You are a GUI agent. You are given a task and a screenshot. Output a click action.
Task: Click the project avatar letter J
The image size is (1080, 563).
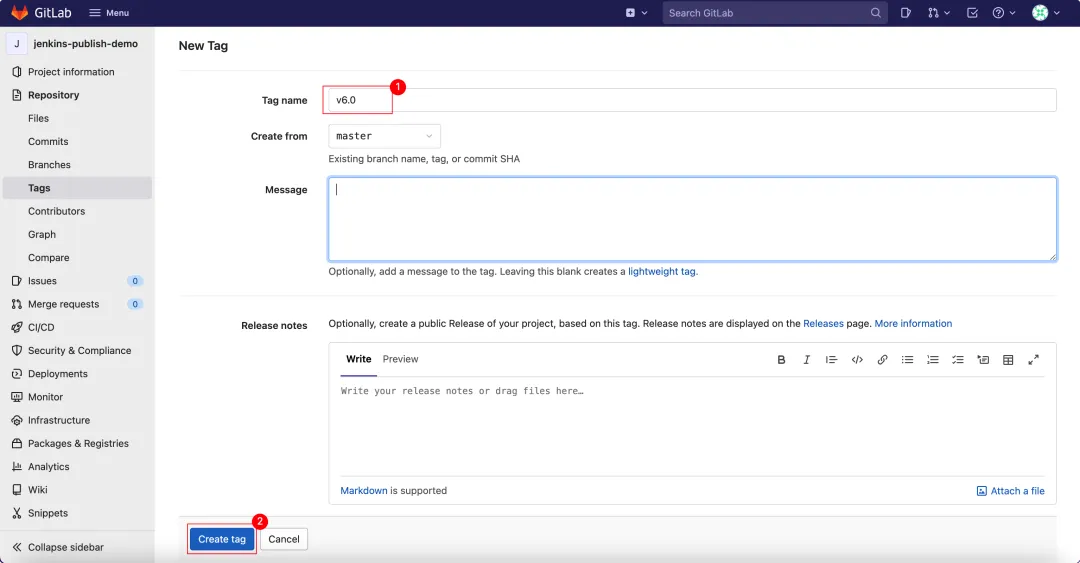(17, 43)
